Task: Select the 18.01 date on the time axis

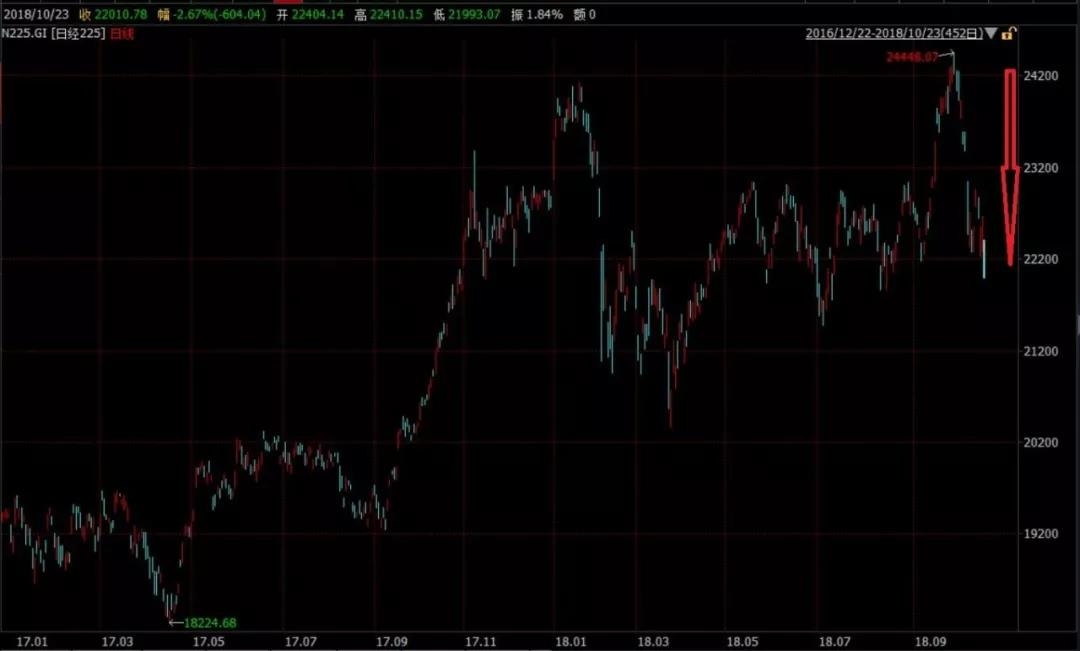Action: point(570,641)
